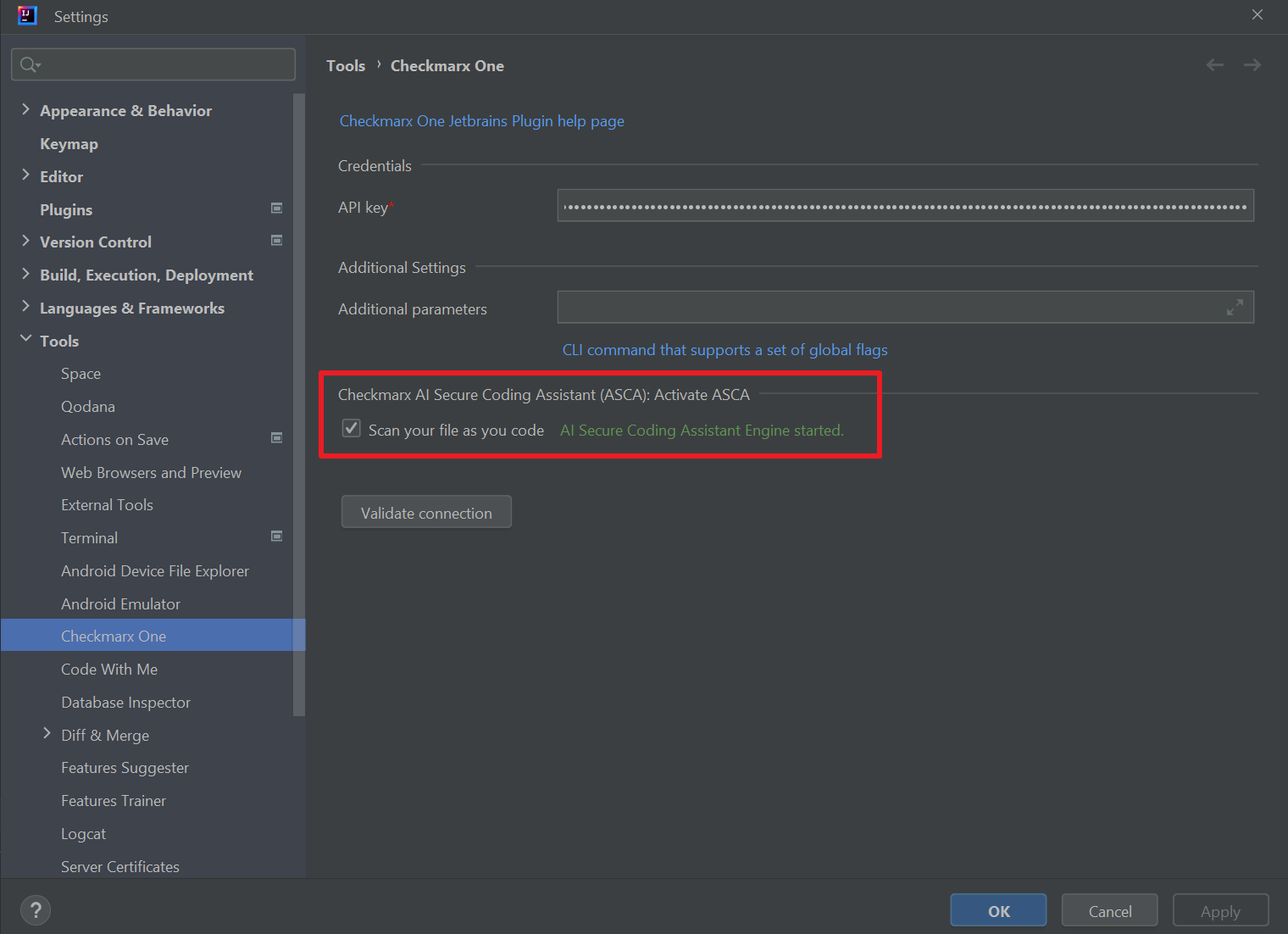Select Features Trainer settings

114,801
